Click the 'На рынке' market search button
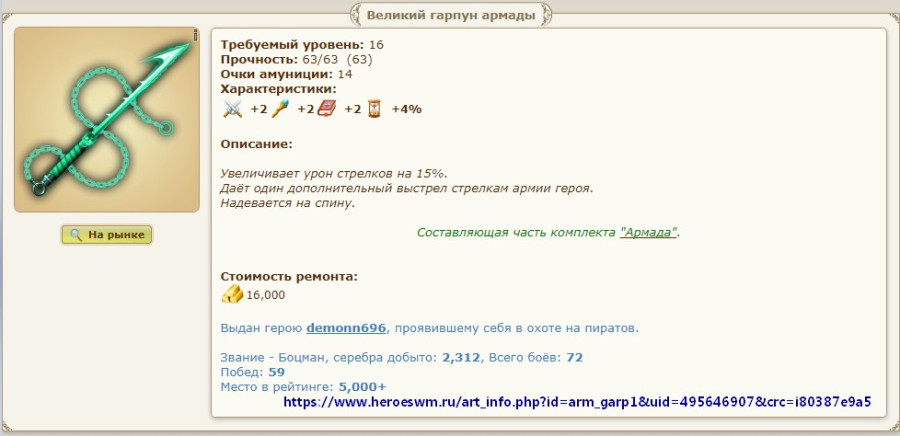The image size is (900, 436). (107, 235)
